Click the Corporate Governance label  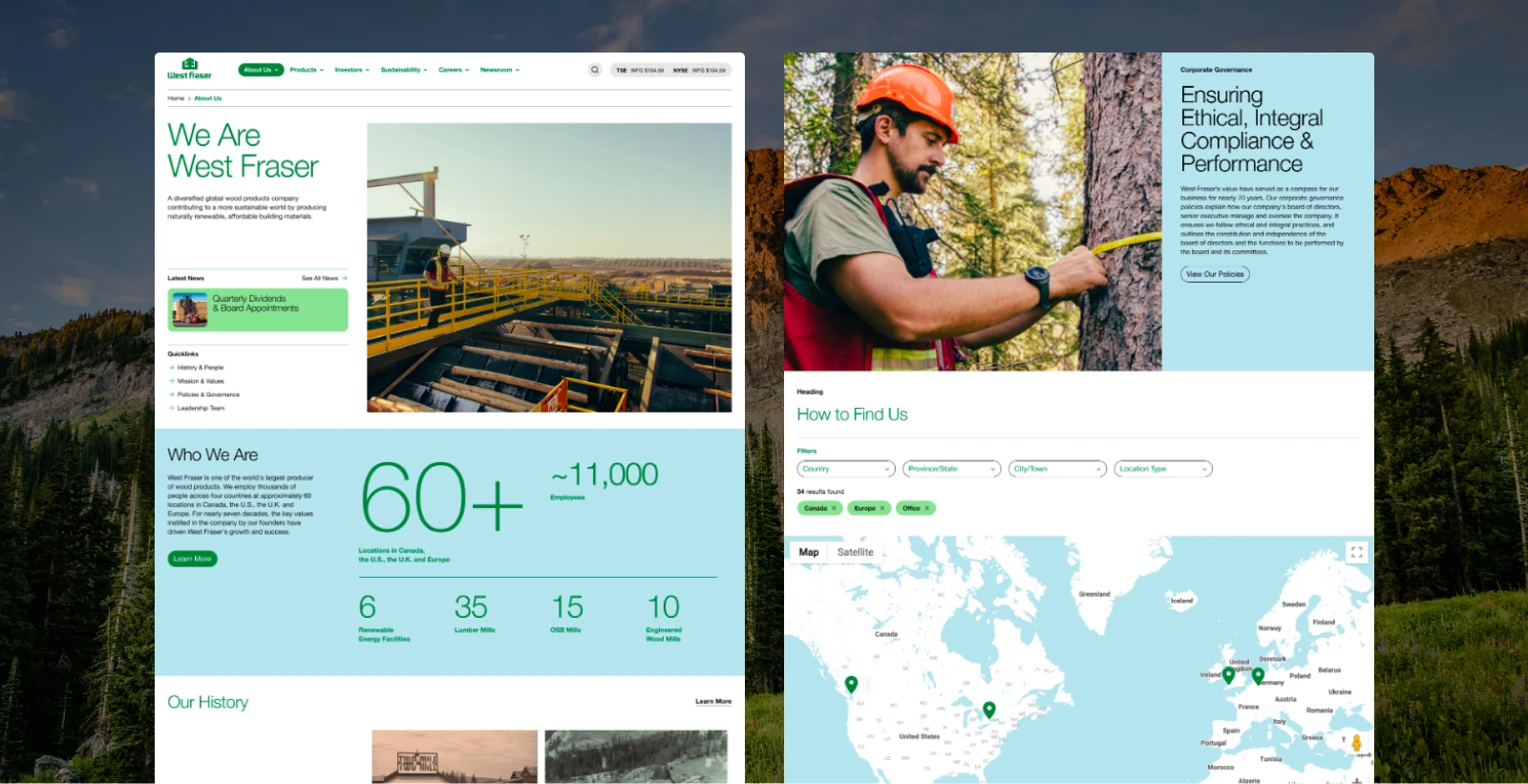coord(1216,70)
